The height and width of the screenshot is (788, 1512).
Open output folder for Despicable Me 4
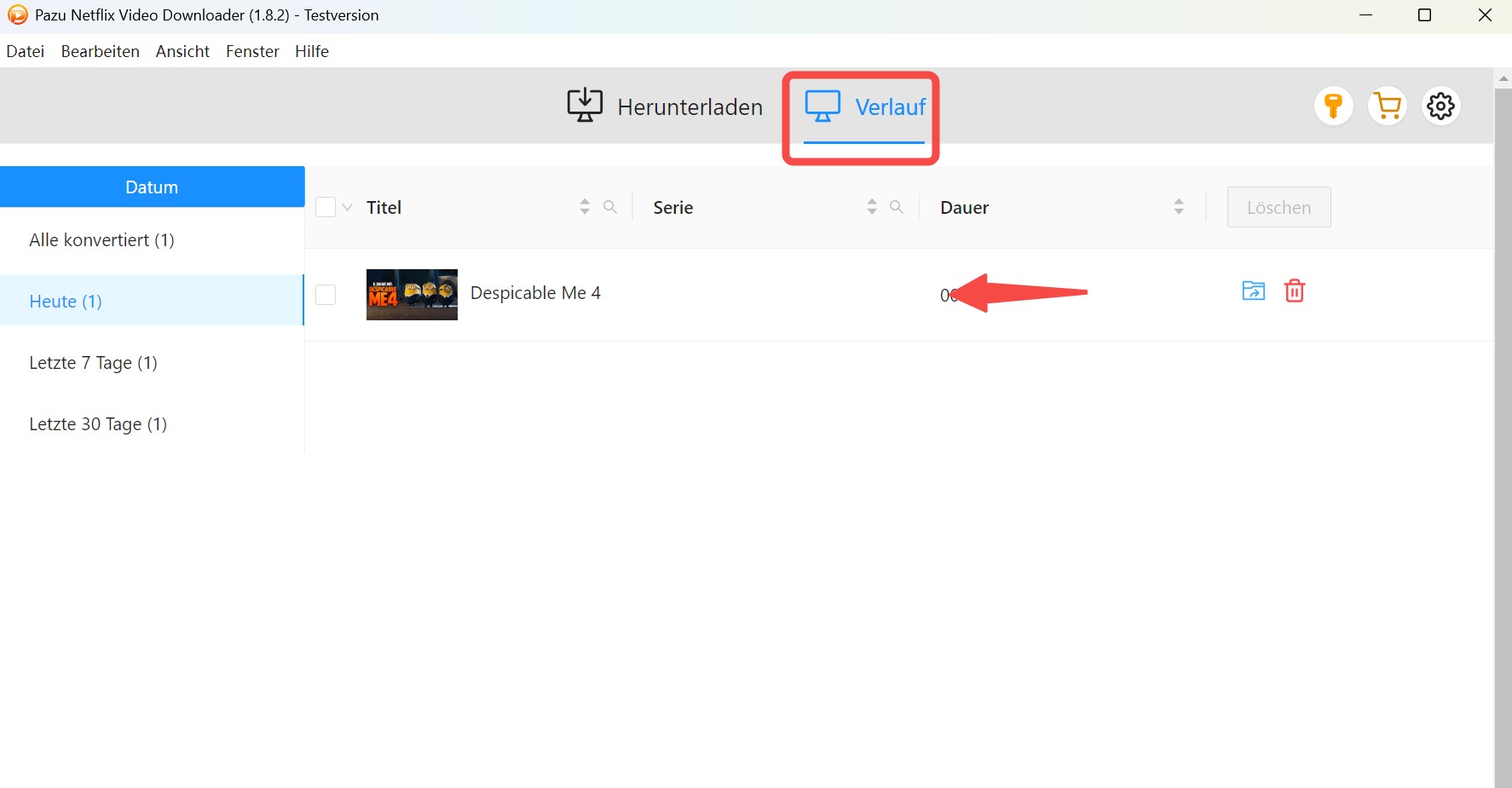pos(1254,290)
